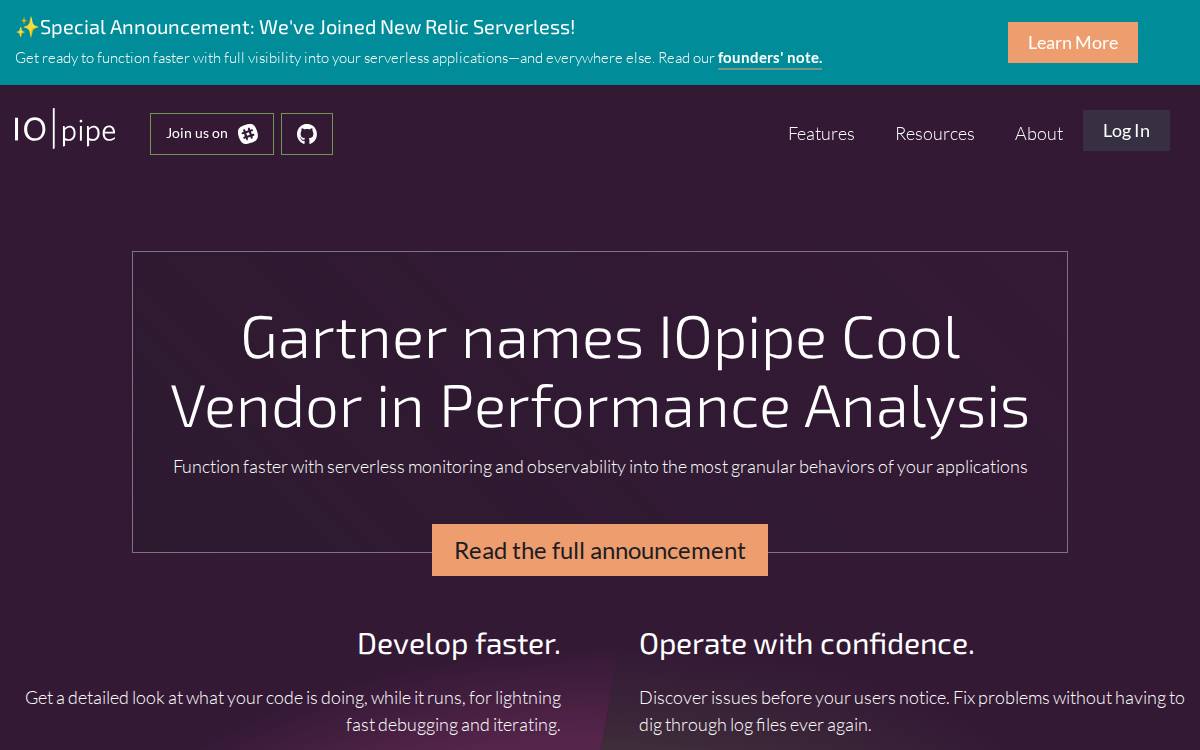Viewport: 1200px width, 750px height.
Task: Click the Operate with confidence. heading
Action: 806,644
